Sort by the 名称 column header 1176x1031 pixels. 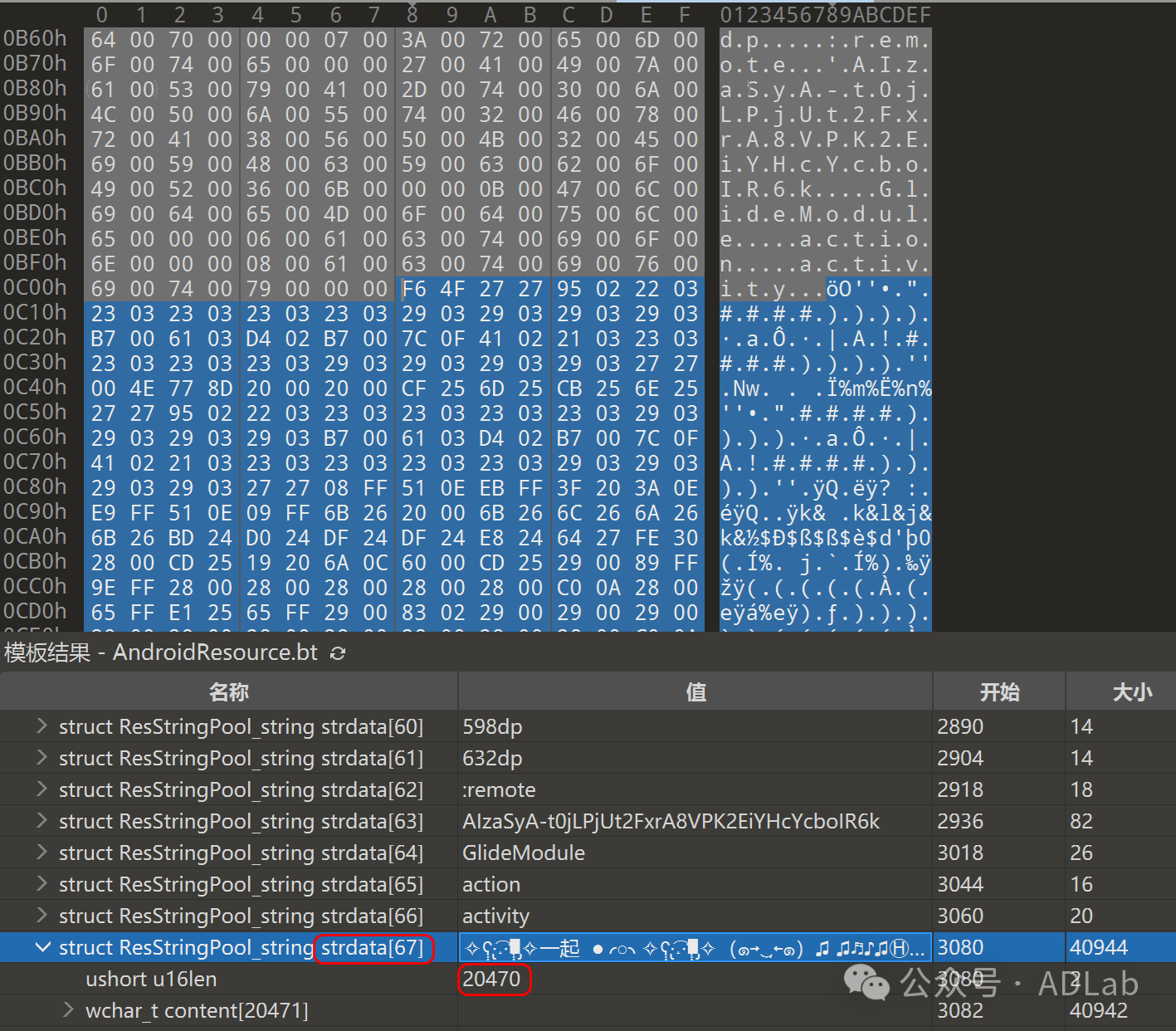(228, 691)
